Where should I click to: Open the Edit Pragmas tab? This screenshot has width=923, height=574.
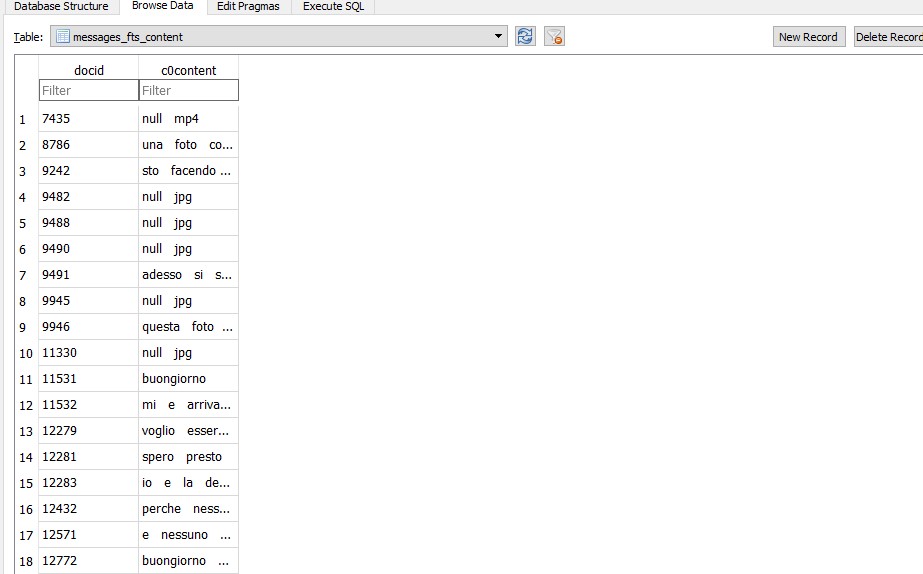[x=248, y=6]
